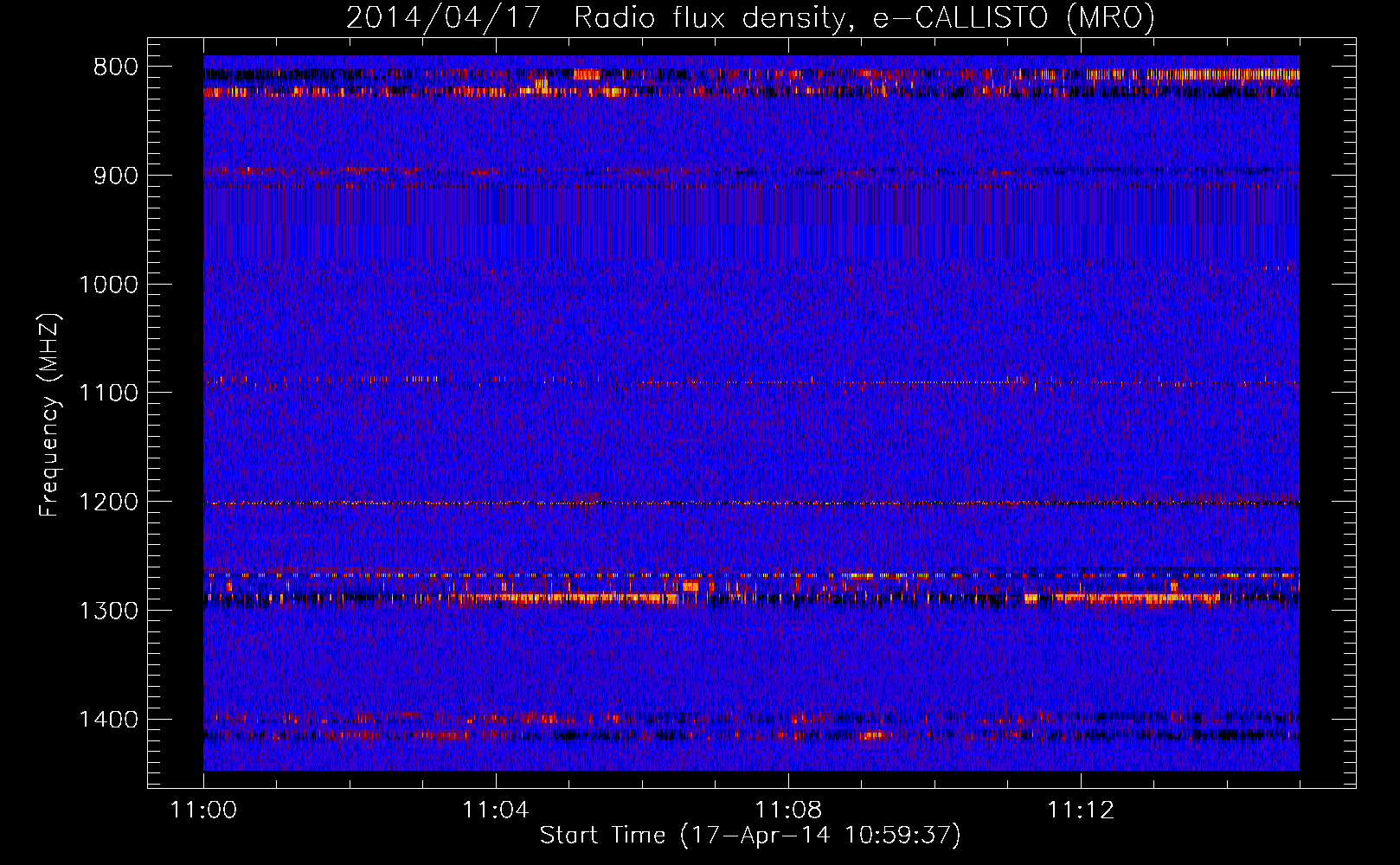Click the 11:12 time tick label
The height and width of the screenshot is (865, 1400).
pos(1081,811)
